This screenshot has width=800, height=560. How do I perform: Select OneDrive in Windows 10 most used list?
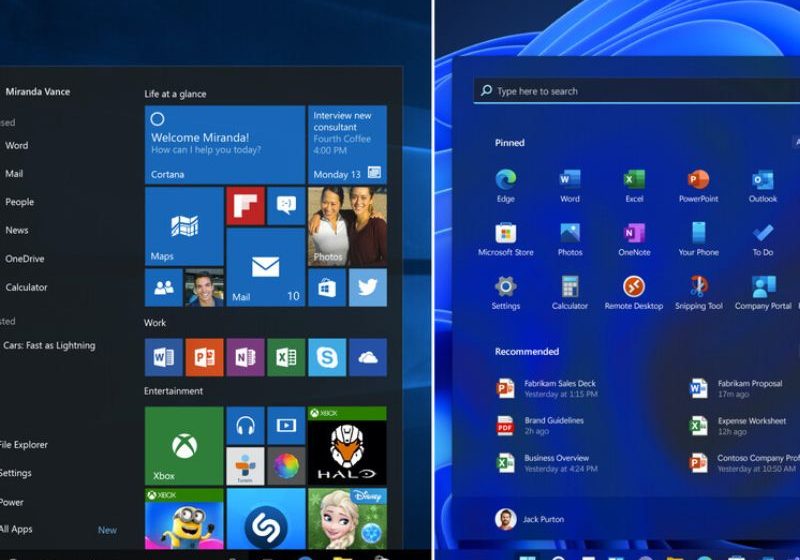(24, 259)
